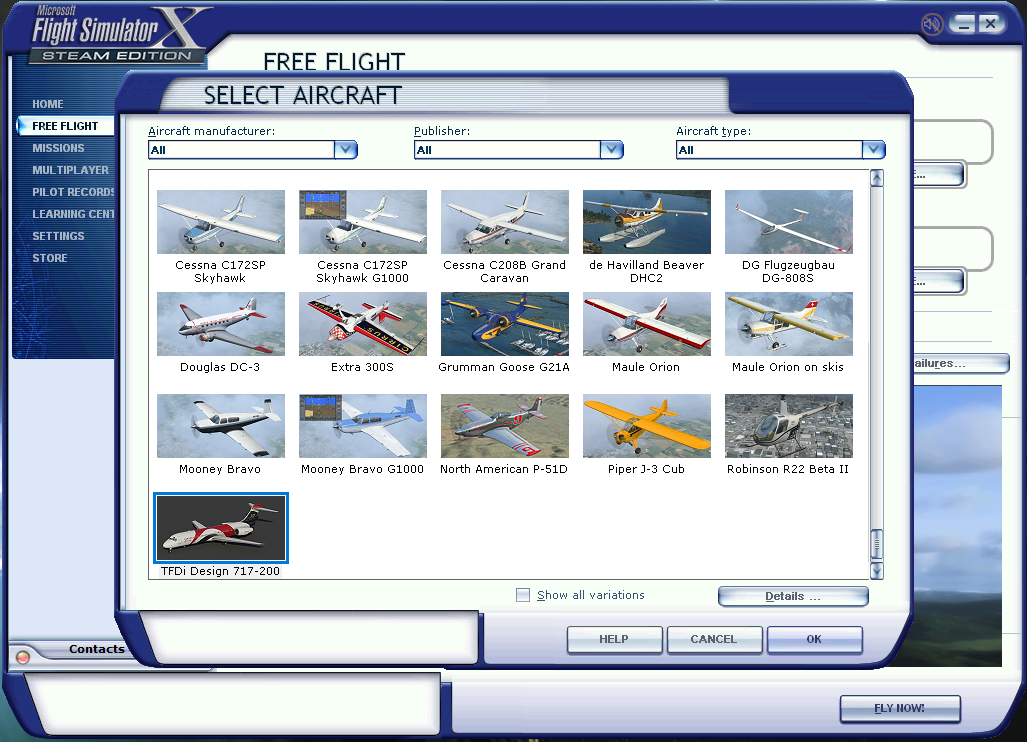Confirm selection with OK button
Viewport: 1027px width, 742px height.
[815, 639]
